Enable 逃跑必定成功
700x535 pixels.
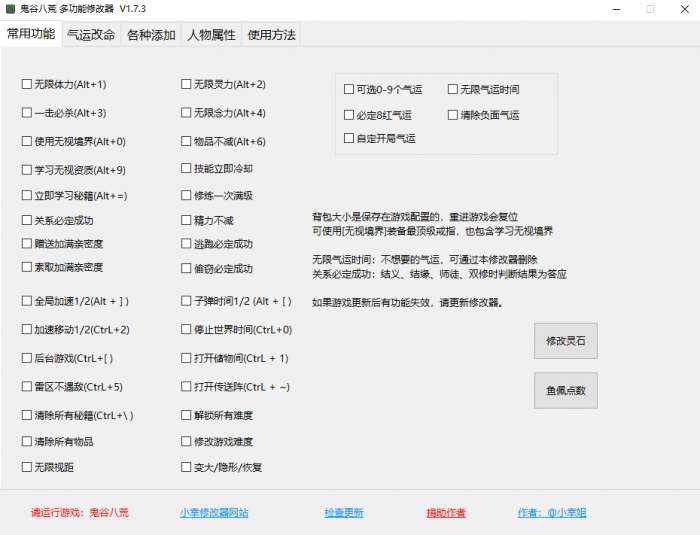[x=217, y=243]
